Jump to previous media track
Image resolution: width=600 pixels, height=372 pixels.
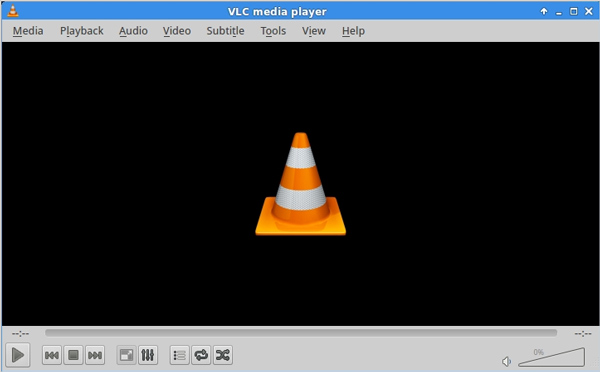(x=52, y=355)
